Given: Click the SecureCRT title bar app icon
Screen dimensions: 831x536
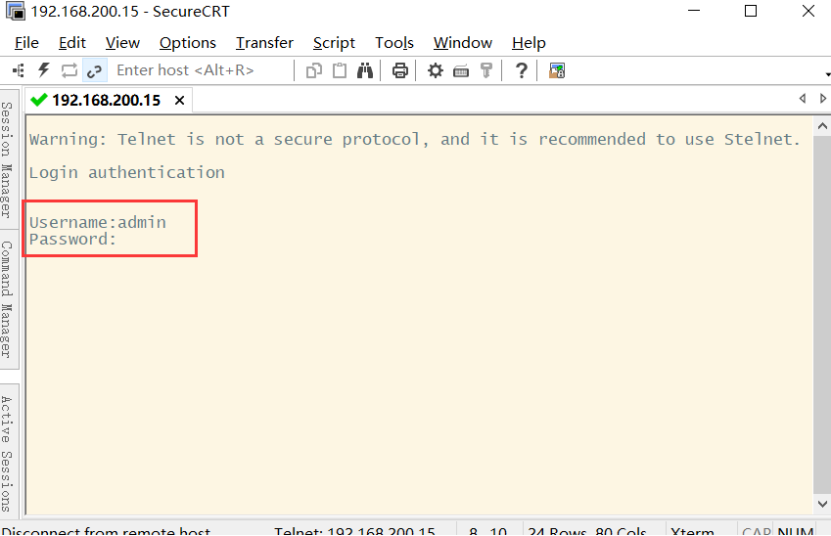Looking at the screenshot, I should tap(15, 11).
